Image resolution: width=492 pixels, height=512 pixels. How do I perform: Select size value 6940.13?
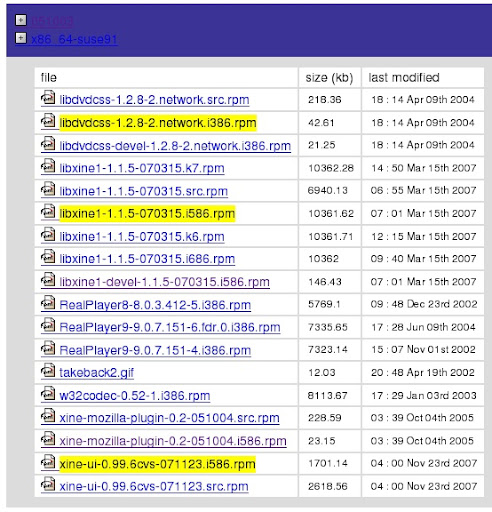click(x=327, y=190)
